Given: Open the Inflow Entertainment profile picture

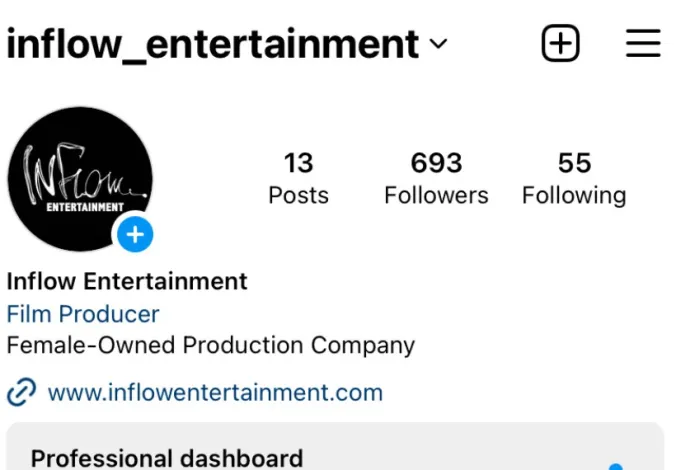Looking at the screenshot, I should pos(80,179).
